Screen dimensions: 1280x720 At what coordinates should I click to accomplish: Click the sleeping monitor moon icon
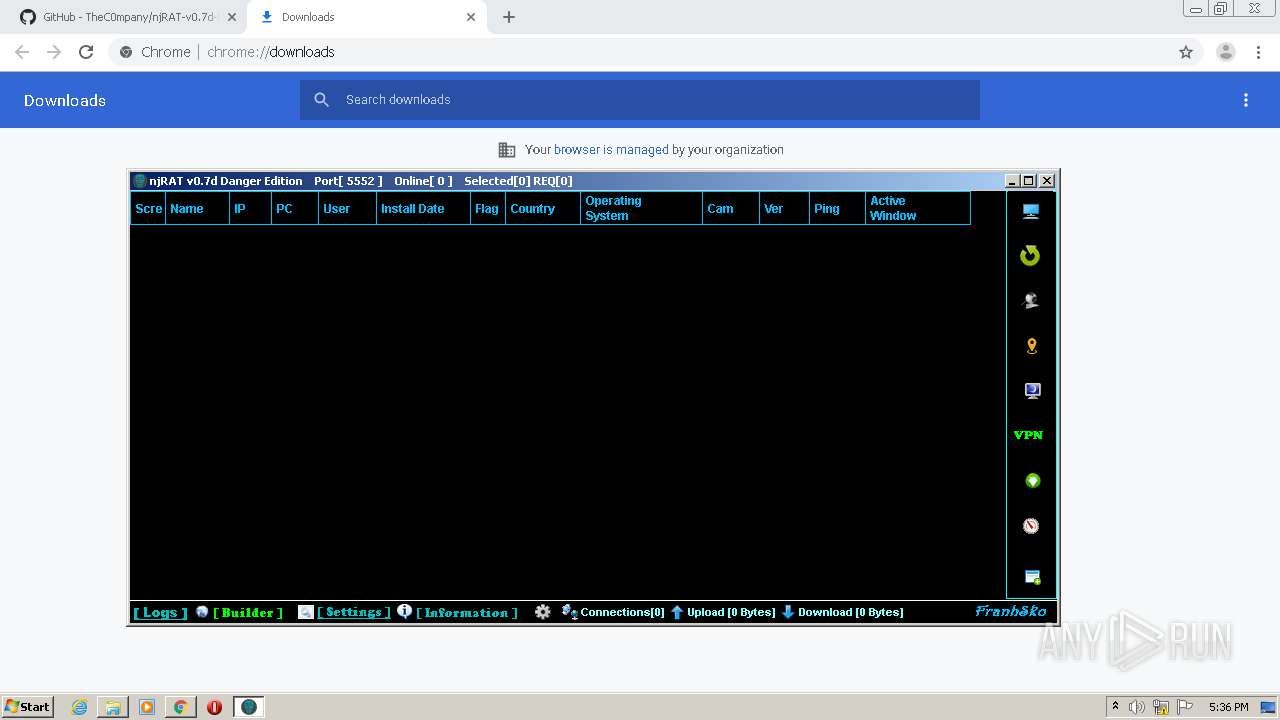click(x=1032, y=391)
